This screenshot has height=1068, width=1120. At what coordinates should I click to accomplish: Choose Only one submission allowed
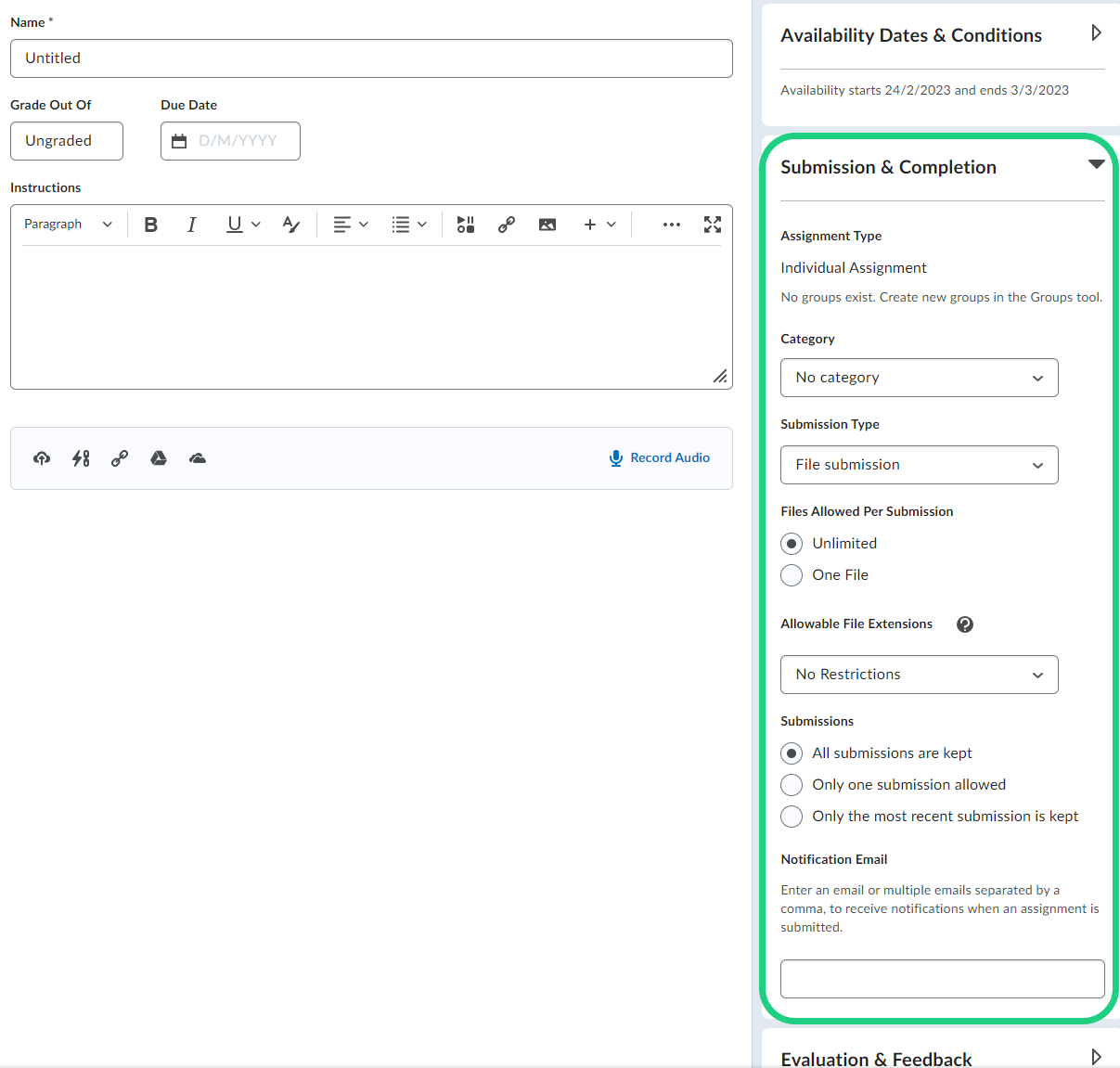[792, 785]
